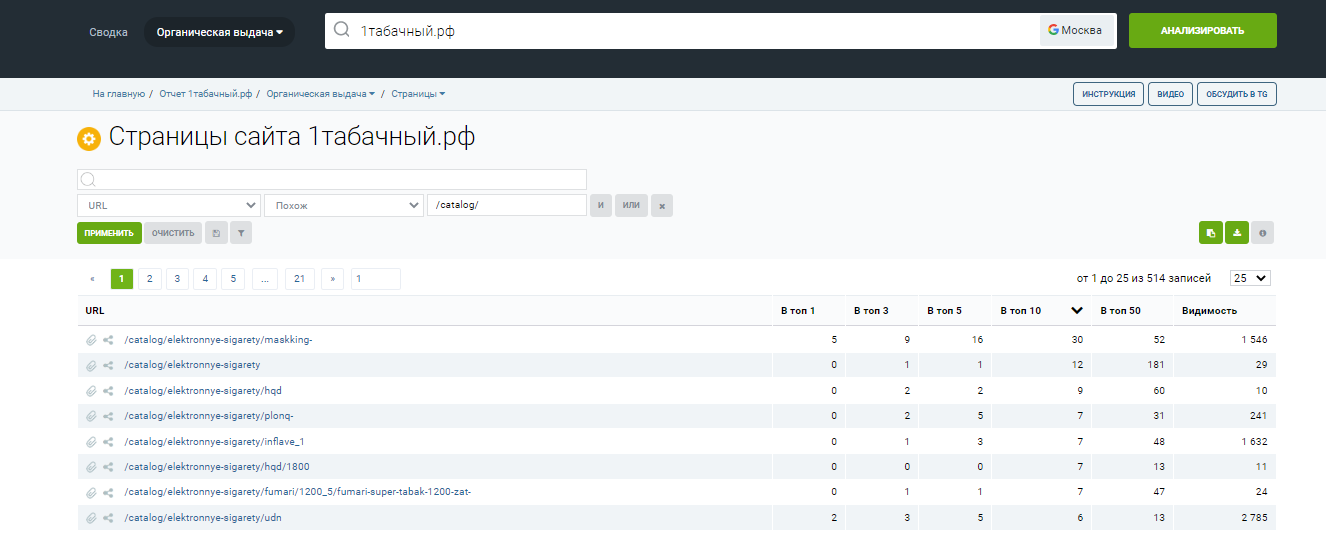Click the paperclip icon in the plonq- row
This screenshot has width=1326, height=535.
(x=91, y=416)
